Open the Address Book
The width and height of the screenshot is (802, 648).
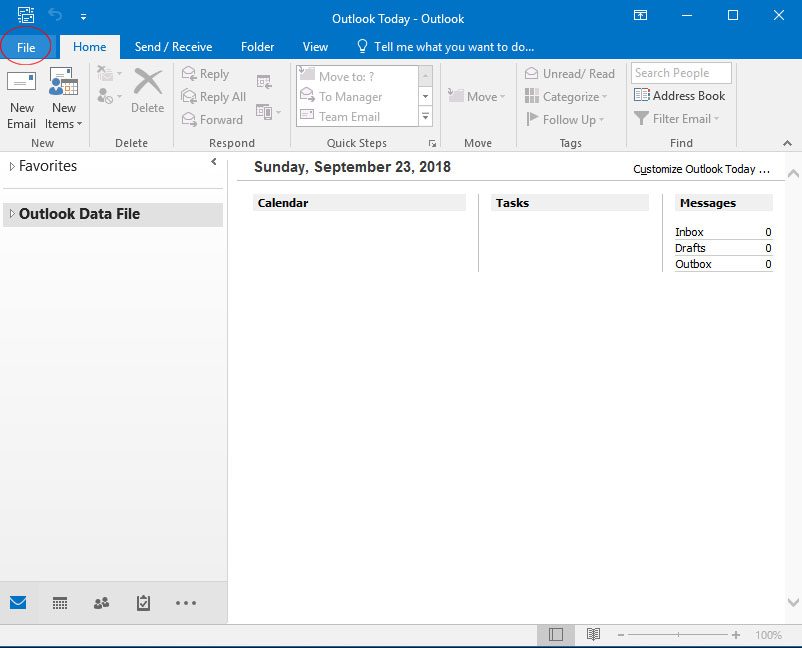coord(680,96)
